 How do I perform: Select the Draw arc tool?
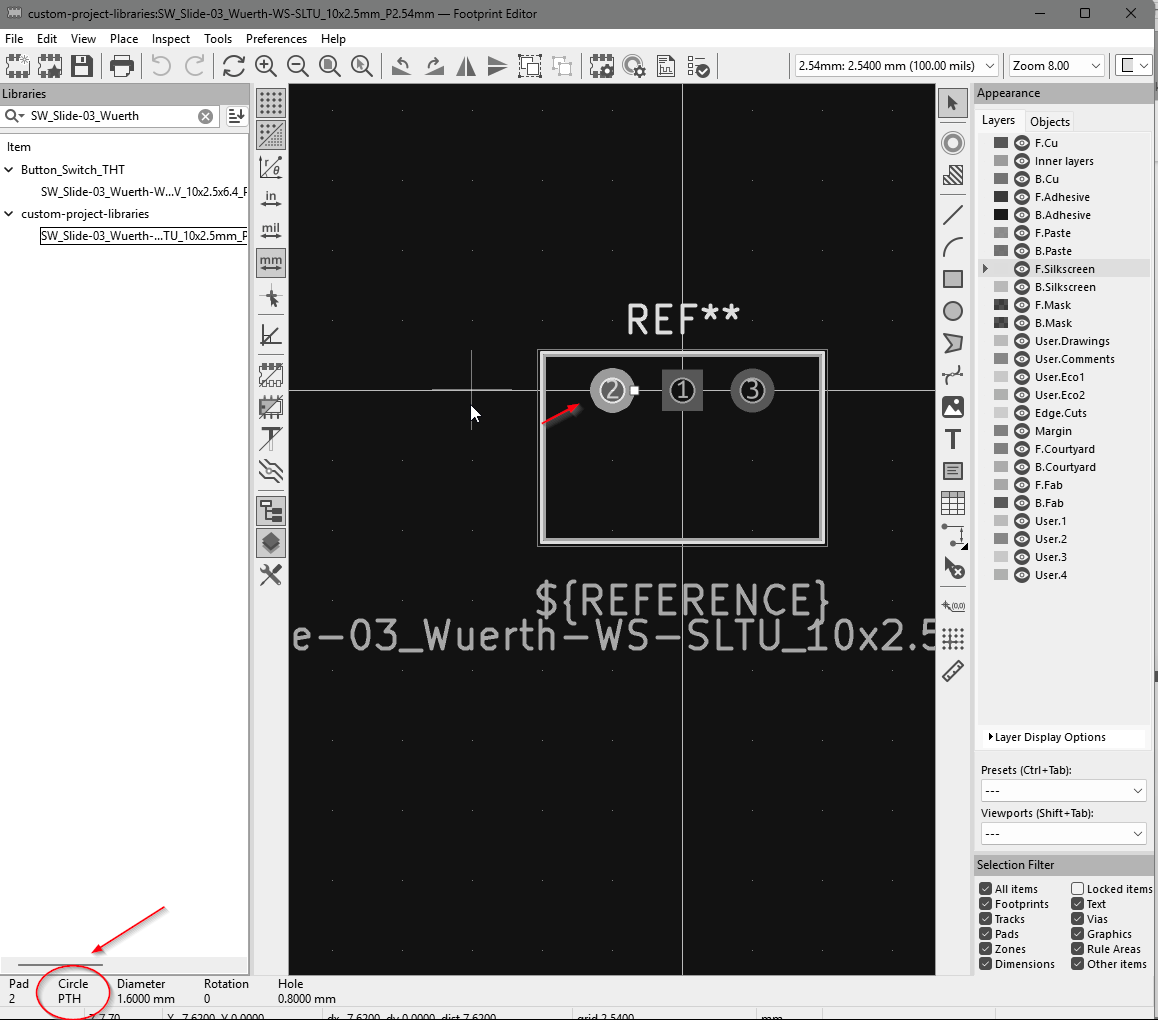[x=953, y=247]
